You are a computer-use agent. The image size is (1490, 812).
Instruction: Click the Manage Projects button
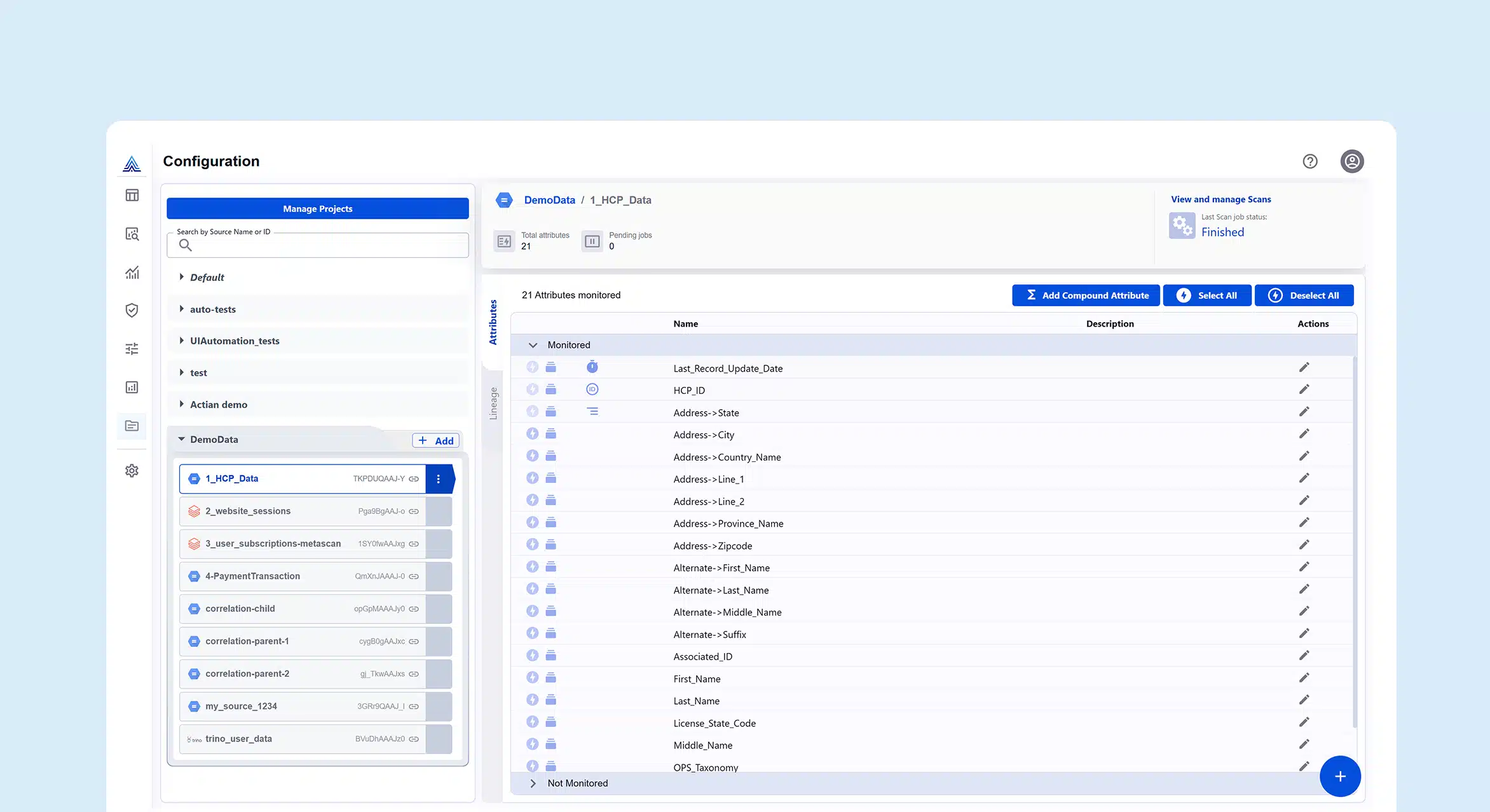[317, 208]
